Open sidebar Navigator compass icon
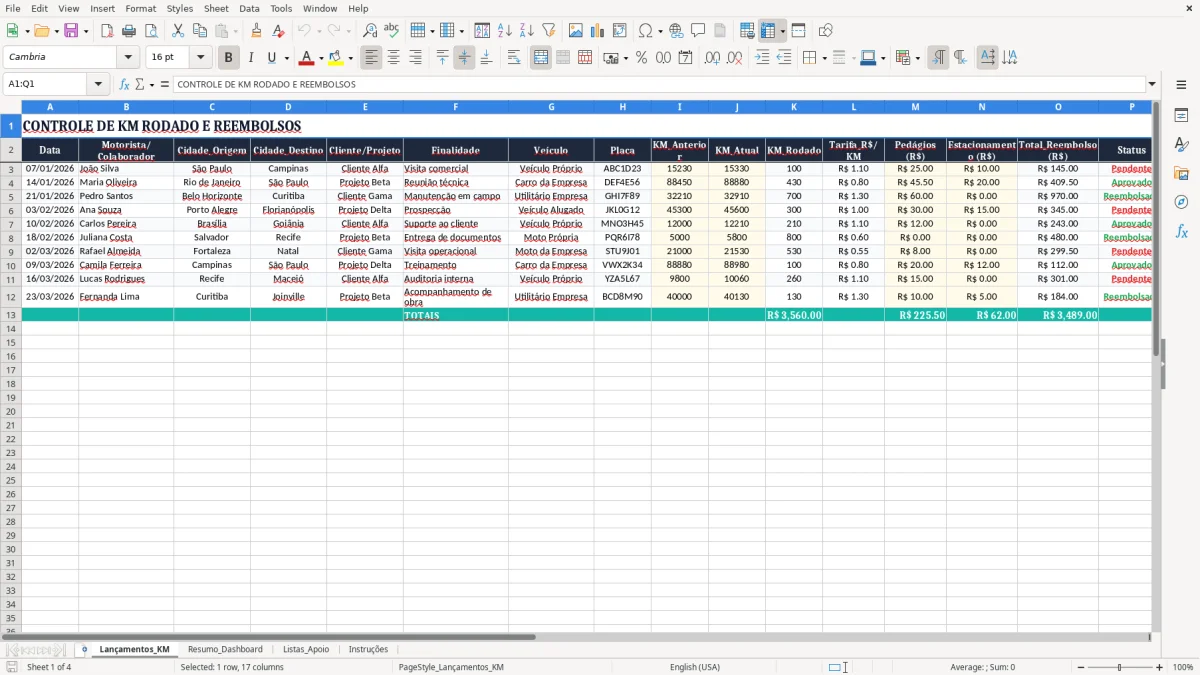Image resolution: width=1200 pixels, height=675 pixels. click(x=1181, y=202)
